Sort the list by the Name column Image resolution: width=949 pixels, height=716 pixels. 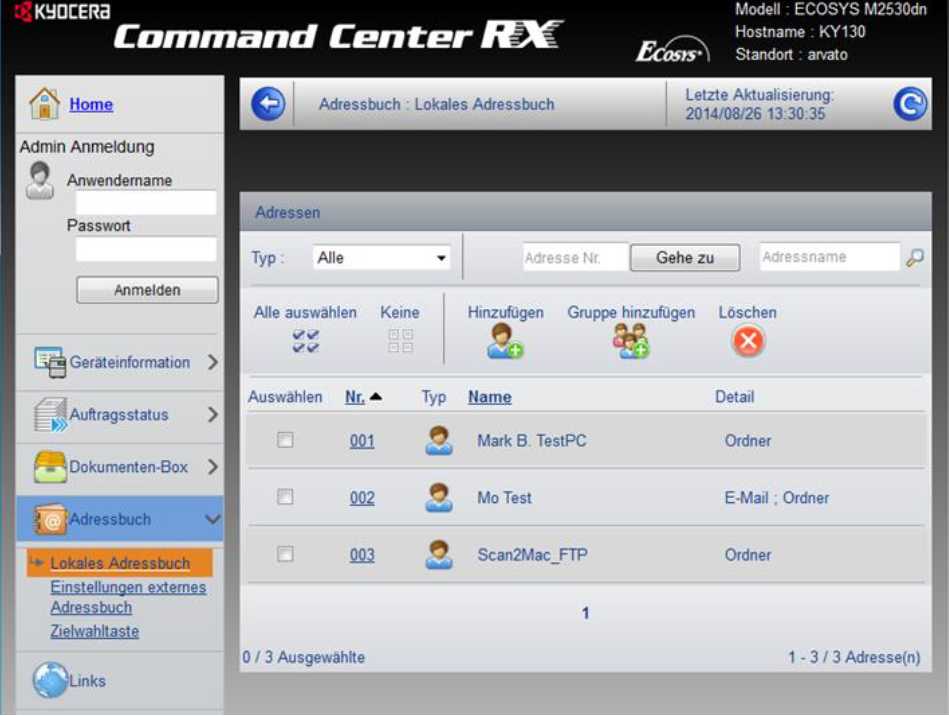(489, 397)
